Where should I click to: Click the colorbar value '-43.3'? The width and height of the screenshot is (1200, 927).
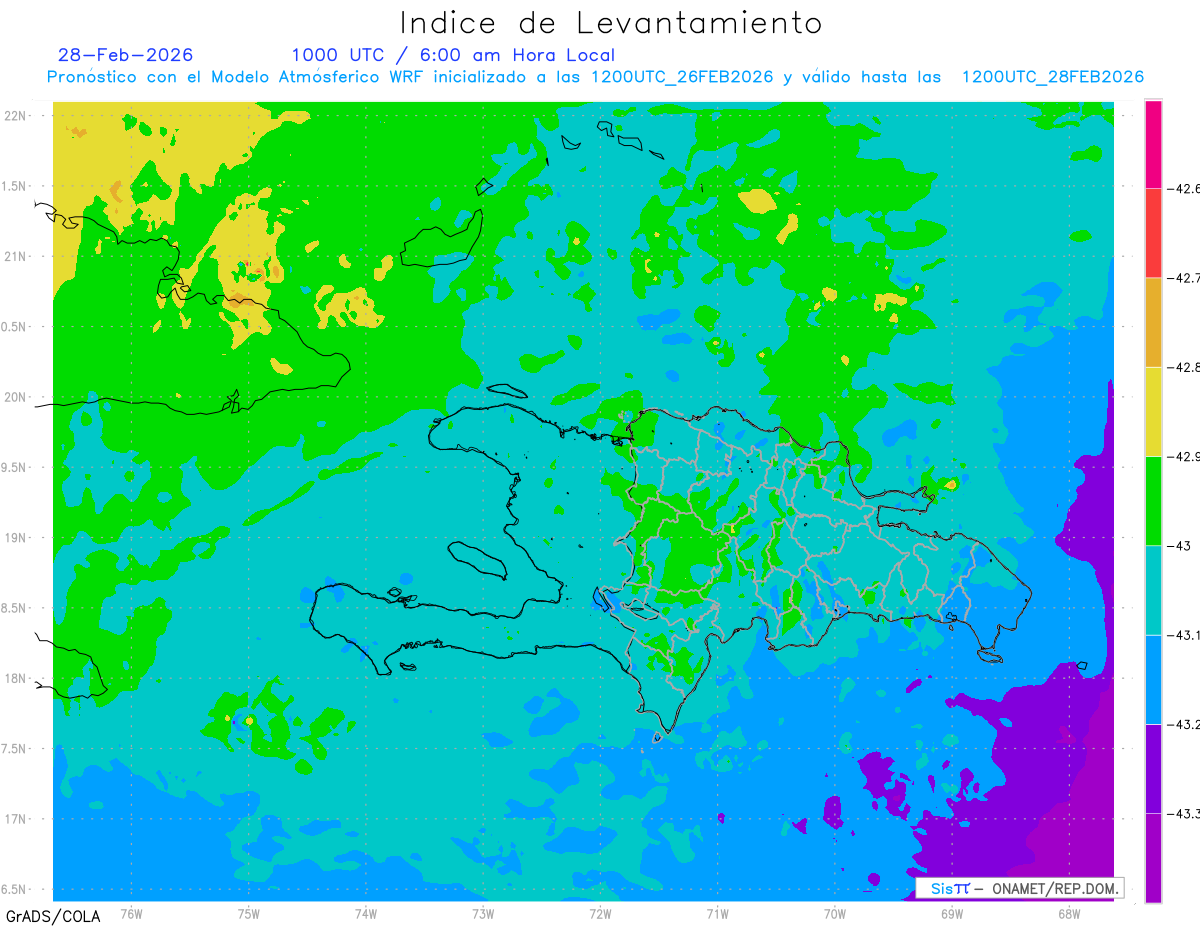(x=1184, y=814)
